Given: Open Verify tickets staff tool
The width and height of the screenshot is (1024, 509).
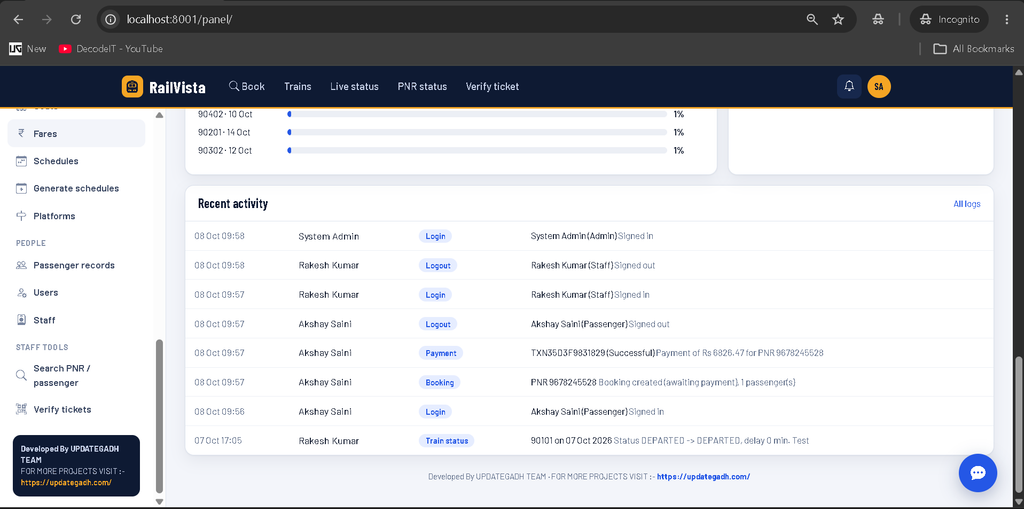Looking at the screenshot, I should pos(76,410).
